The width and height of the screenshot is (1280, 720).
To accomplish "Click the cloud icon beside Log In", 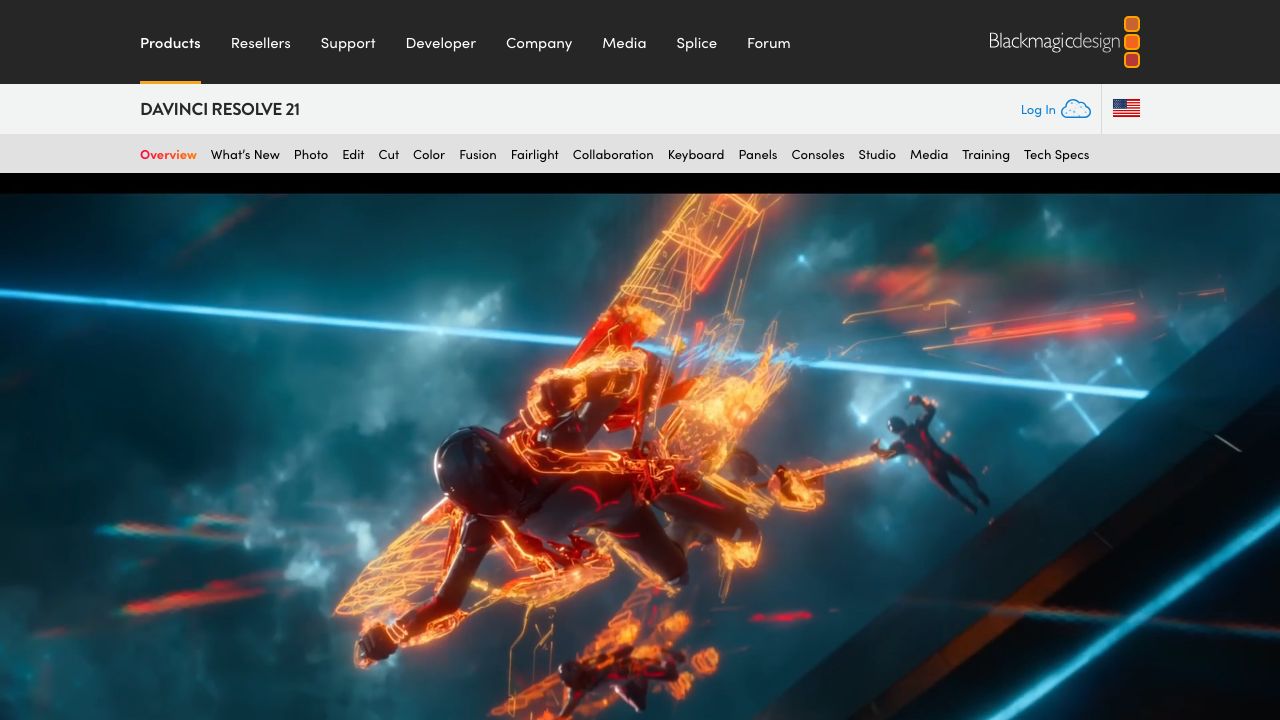I will (1076, 109).
